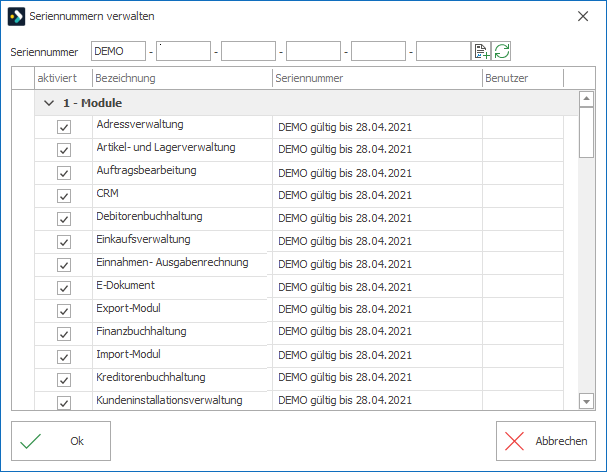Viewport: 607px width, 472px height.
Task: Select the Import-Modul row label
Action: [x=128, y=354]
